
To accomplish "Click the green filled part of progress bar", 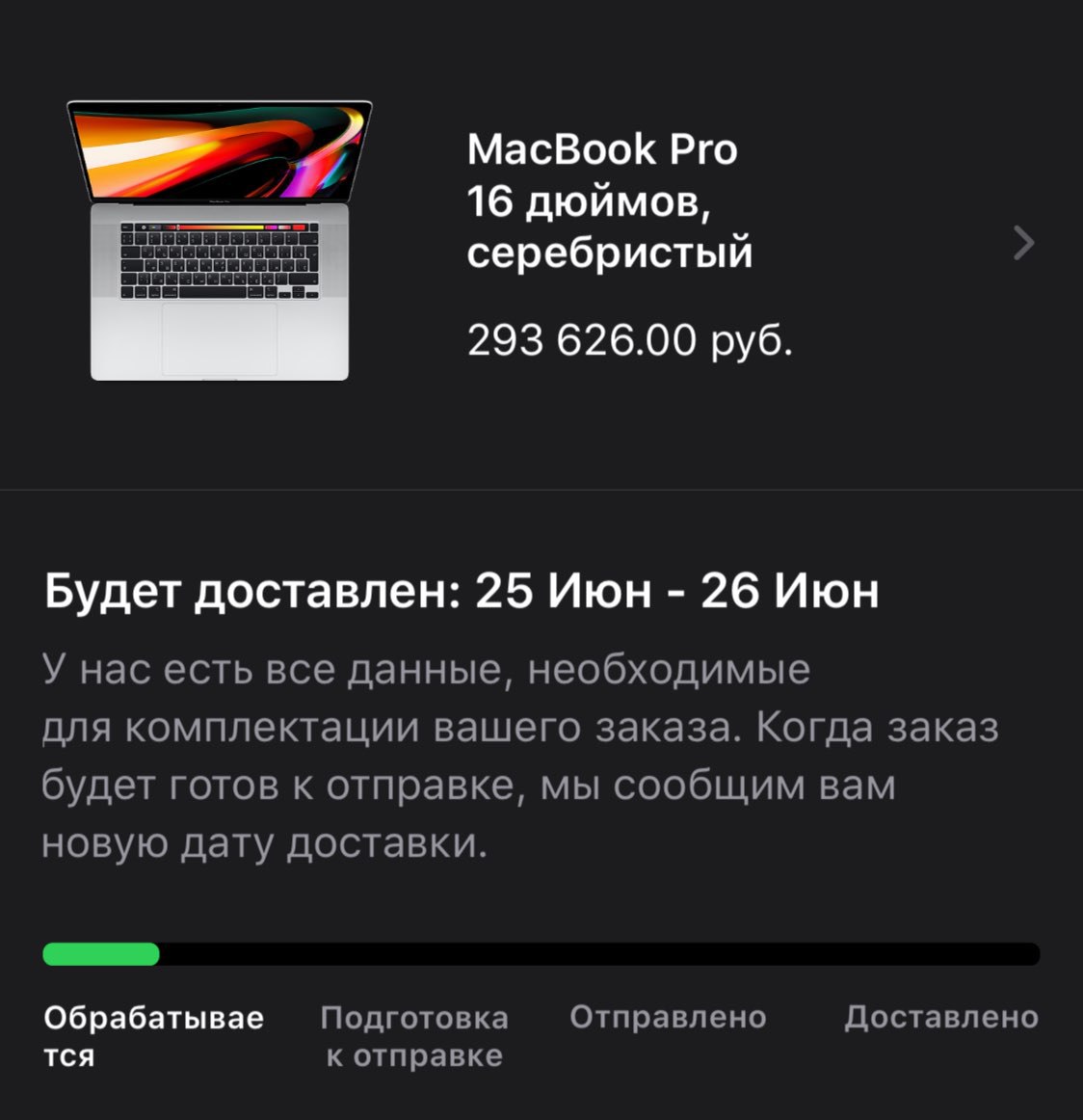I will point(100,954).
